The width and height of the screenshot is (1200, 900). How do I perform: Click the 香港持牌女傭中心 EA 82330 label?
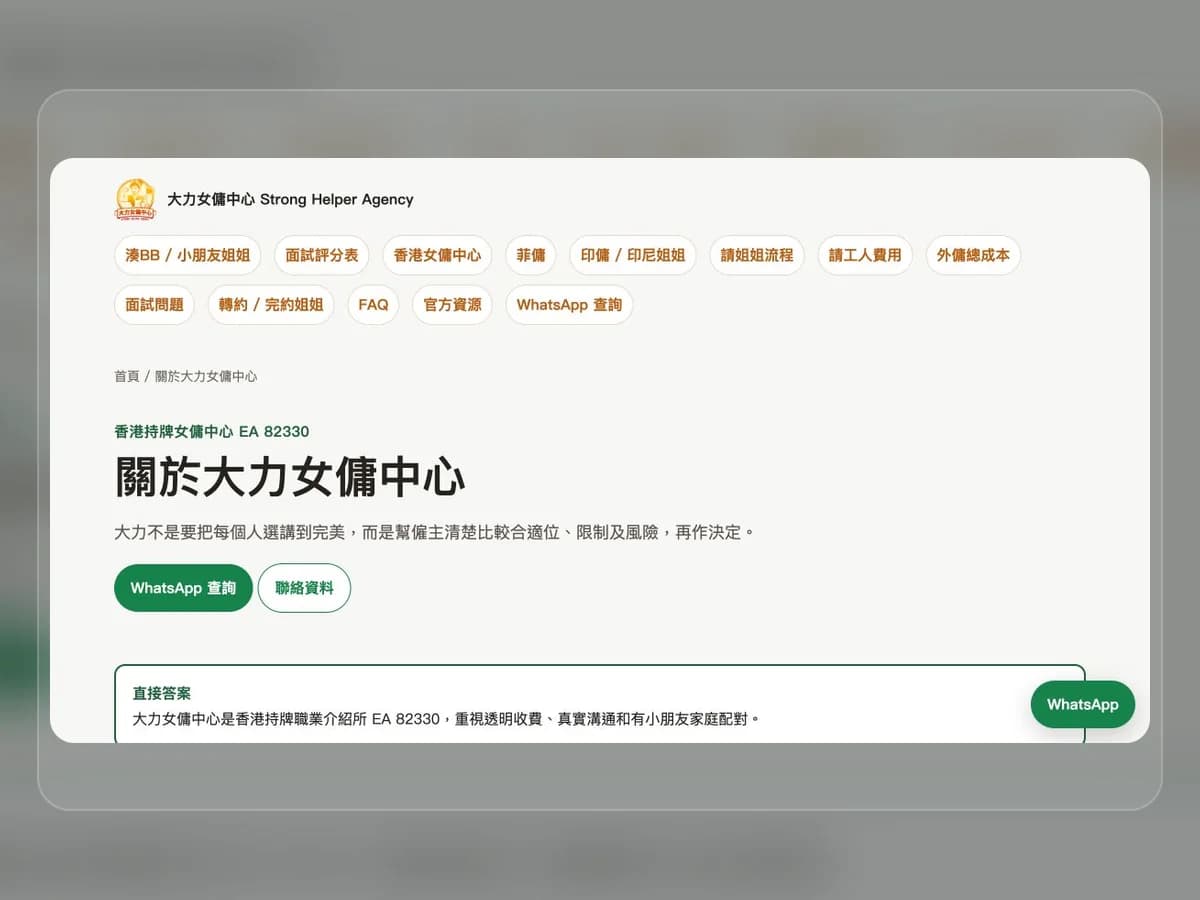tap(212, 432)
